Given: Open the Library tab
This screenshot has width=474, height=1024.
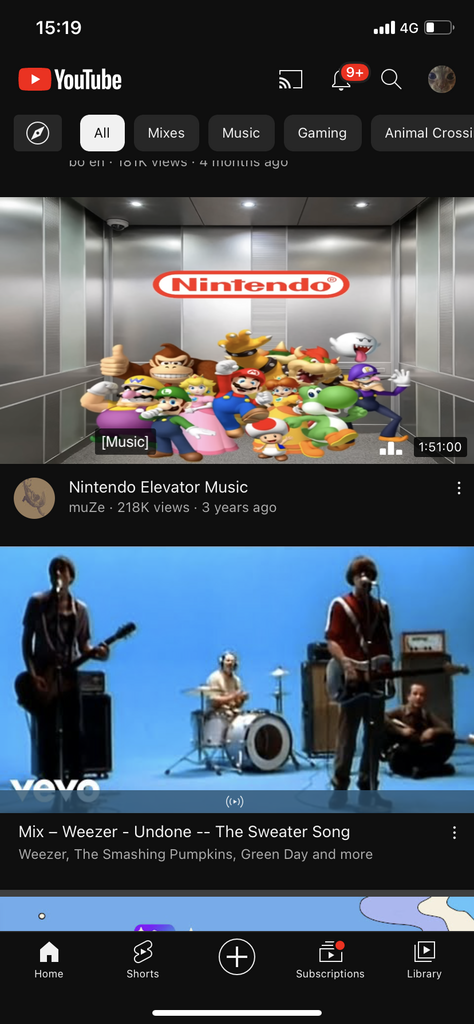Looking at the screenshot, I should point(424,960).
